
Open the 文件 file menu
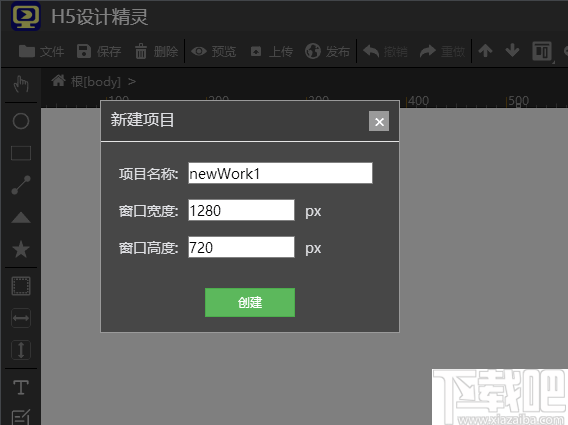(x=41, y=51)
